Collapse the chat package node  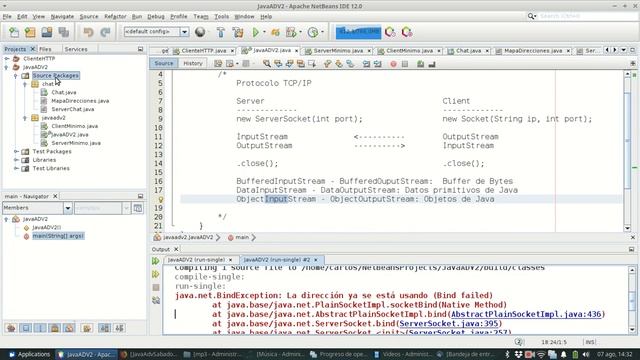tap(24, 84)
